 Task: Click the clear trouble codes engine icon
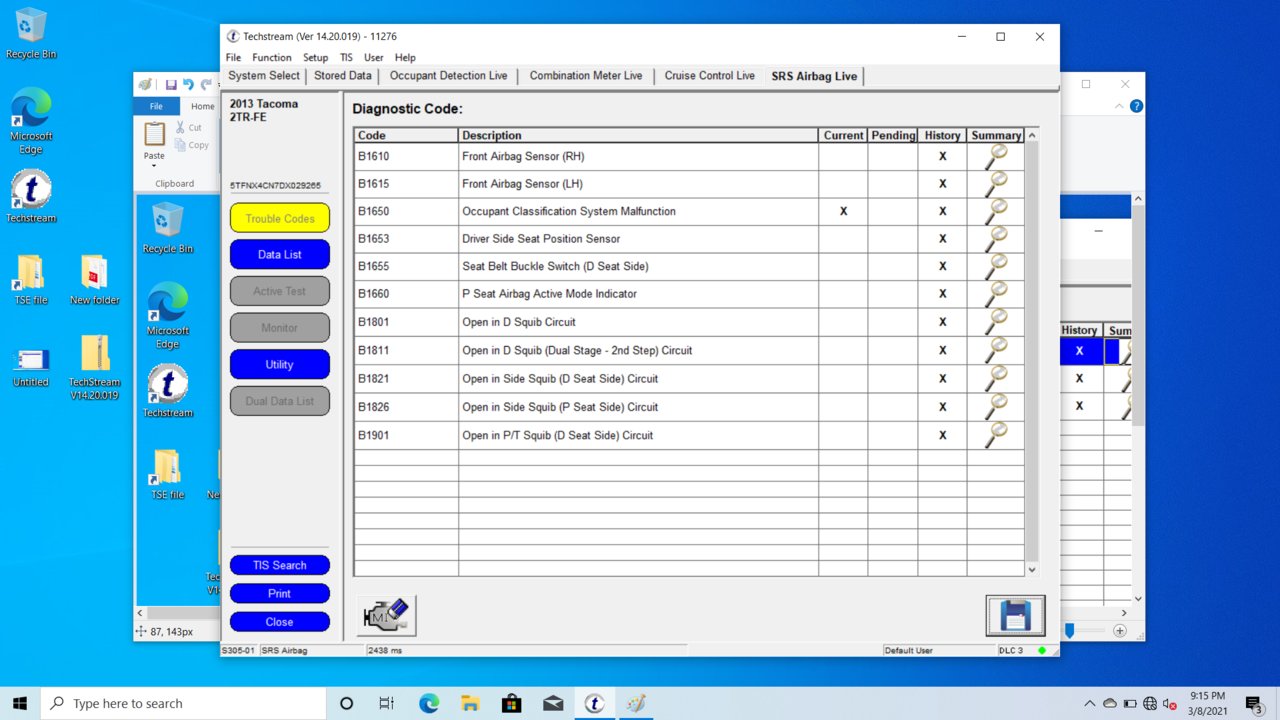point(386,616)
